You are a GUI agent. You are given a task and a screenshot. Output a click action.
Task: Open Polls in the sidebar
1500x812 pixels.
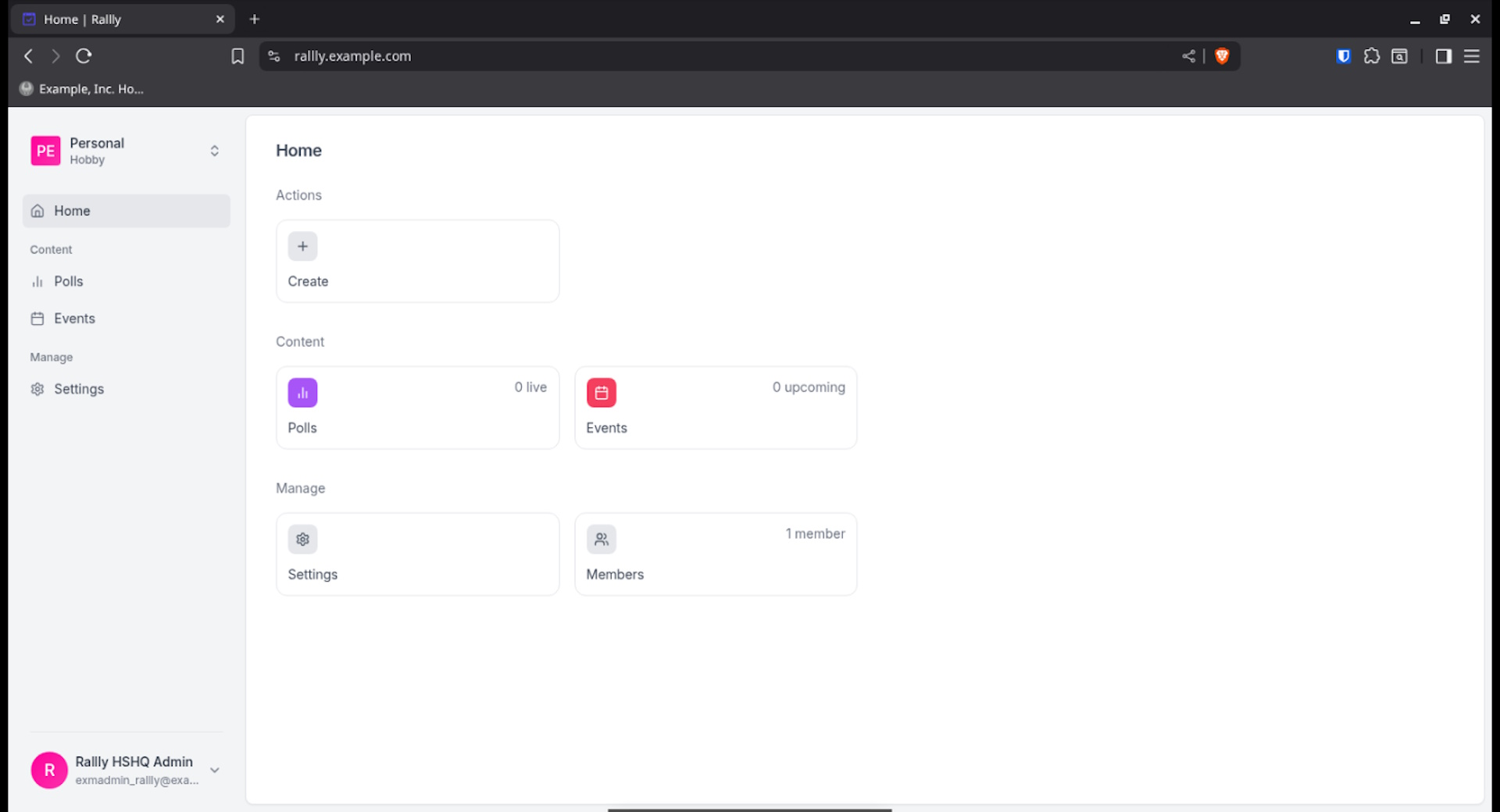pyautogui.click(x=69, y=282)
